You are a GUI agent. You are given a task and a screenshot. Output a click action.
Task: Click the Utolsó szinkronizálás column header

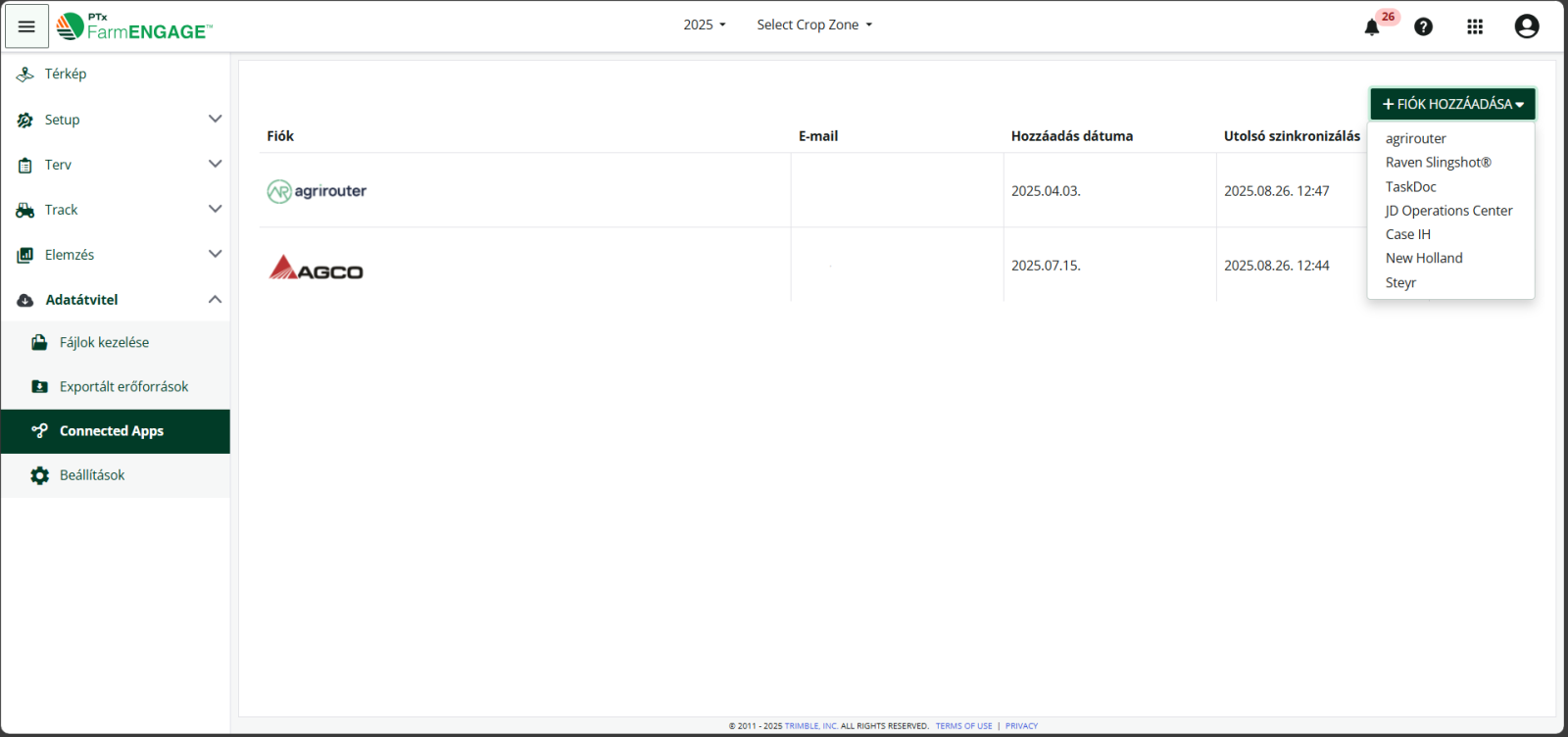tap(1292, 136)
